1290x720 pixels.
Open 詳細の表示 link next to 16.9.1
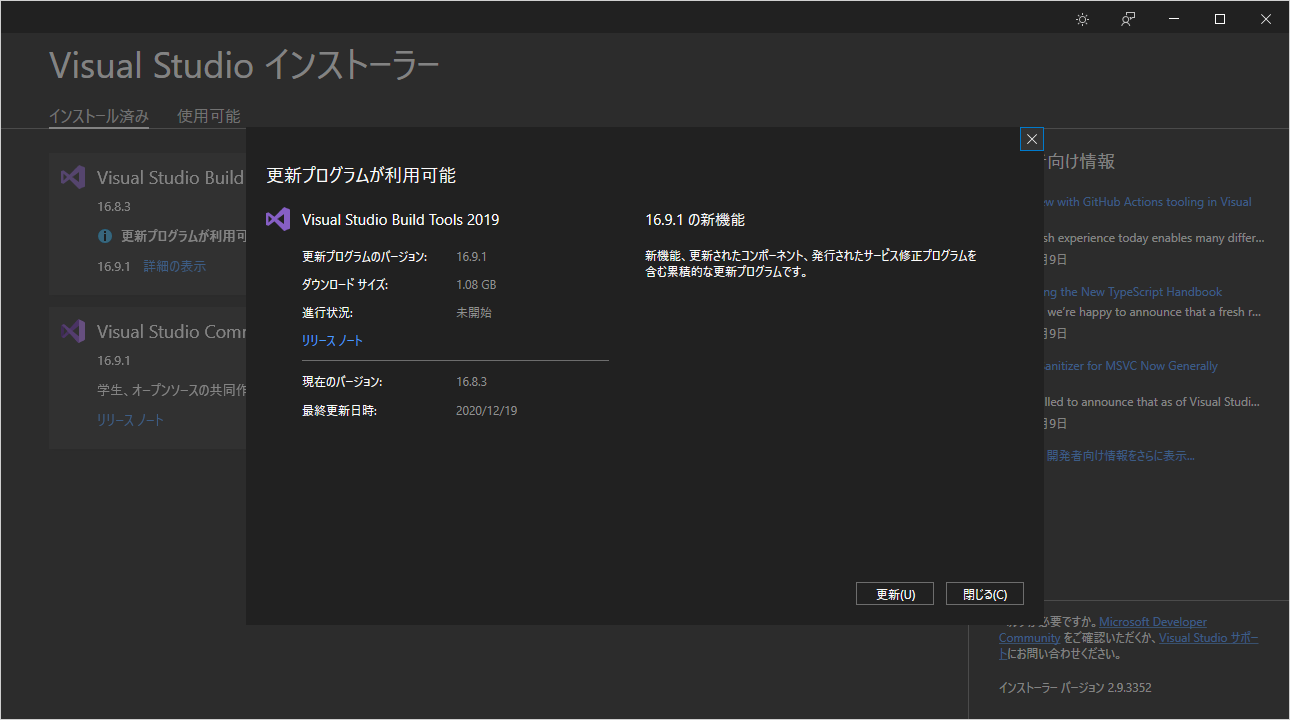(175, 266)
